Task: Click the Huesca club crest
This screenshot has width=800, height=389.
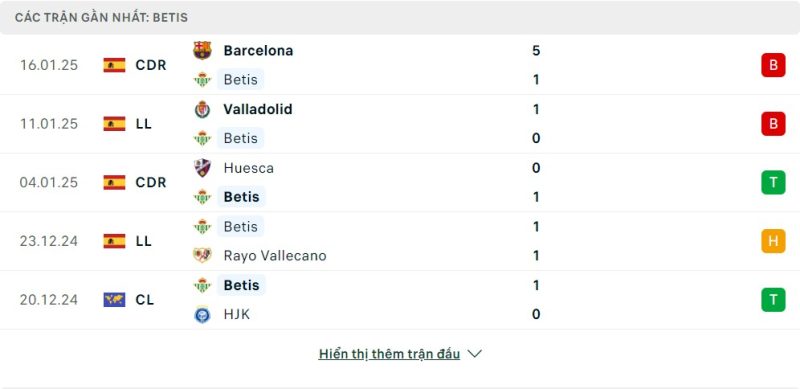Action: pyautogui.click(x=203, y=168)
